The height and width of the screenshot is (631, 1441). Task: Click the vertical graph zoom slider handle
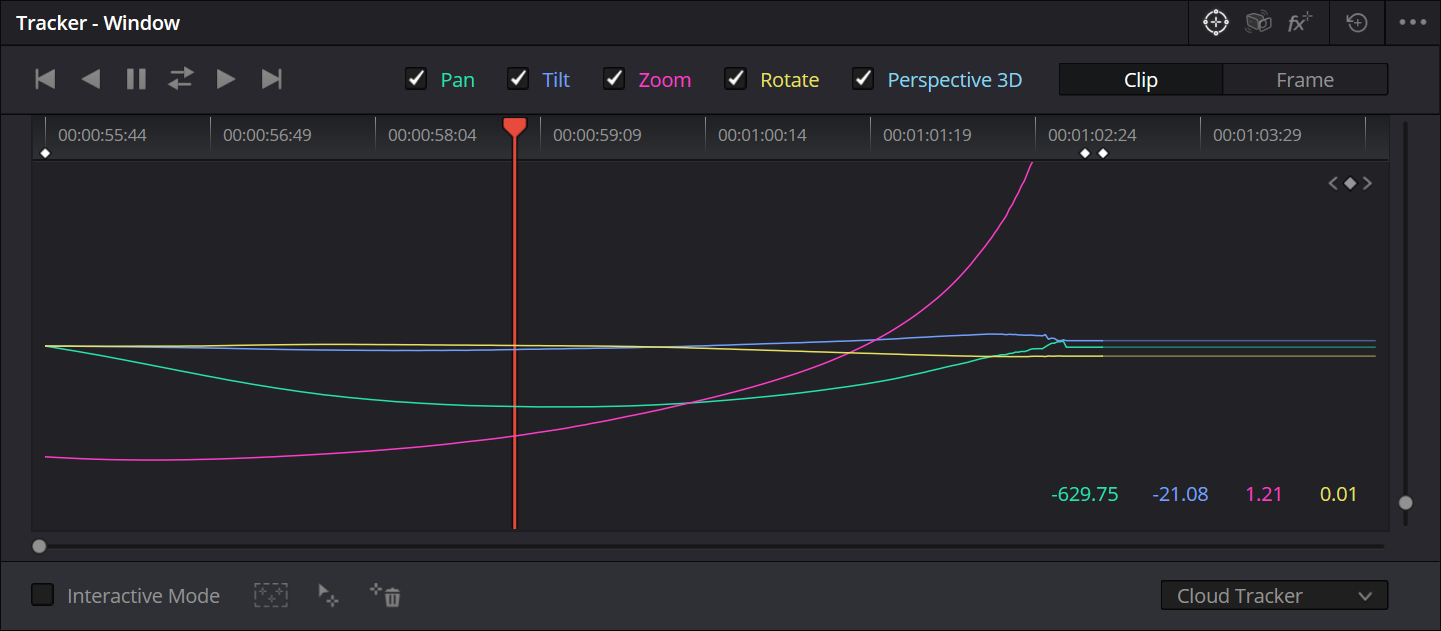[x=1405, y=503]
